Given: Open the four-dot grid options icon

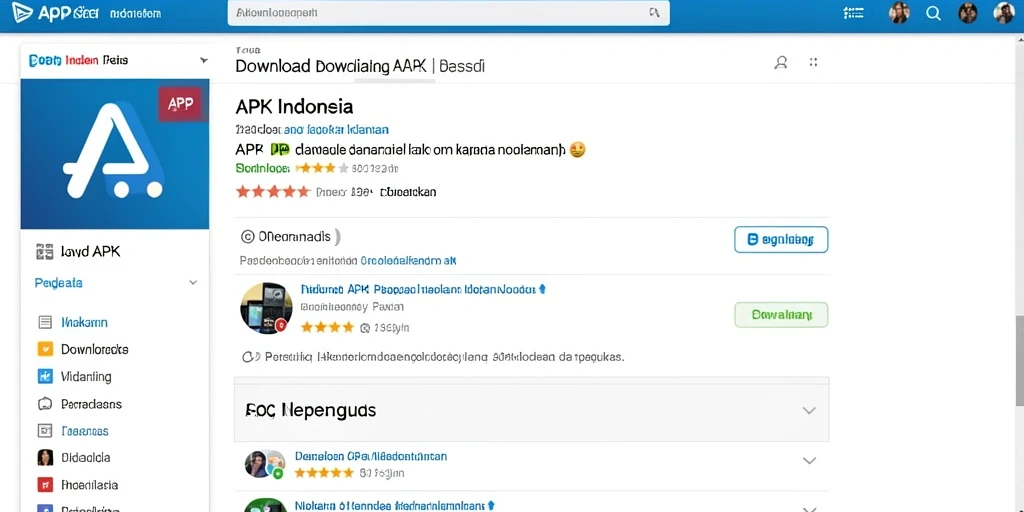Looking at the screenshot, I should pyautogui.click(x=814, y=62).
